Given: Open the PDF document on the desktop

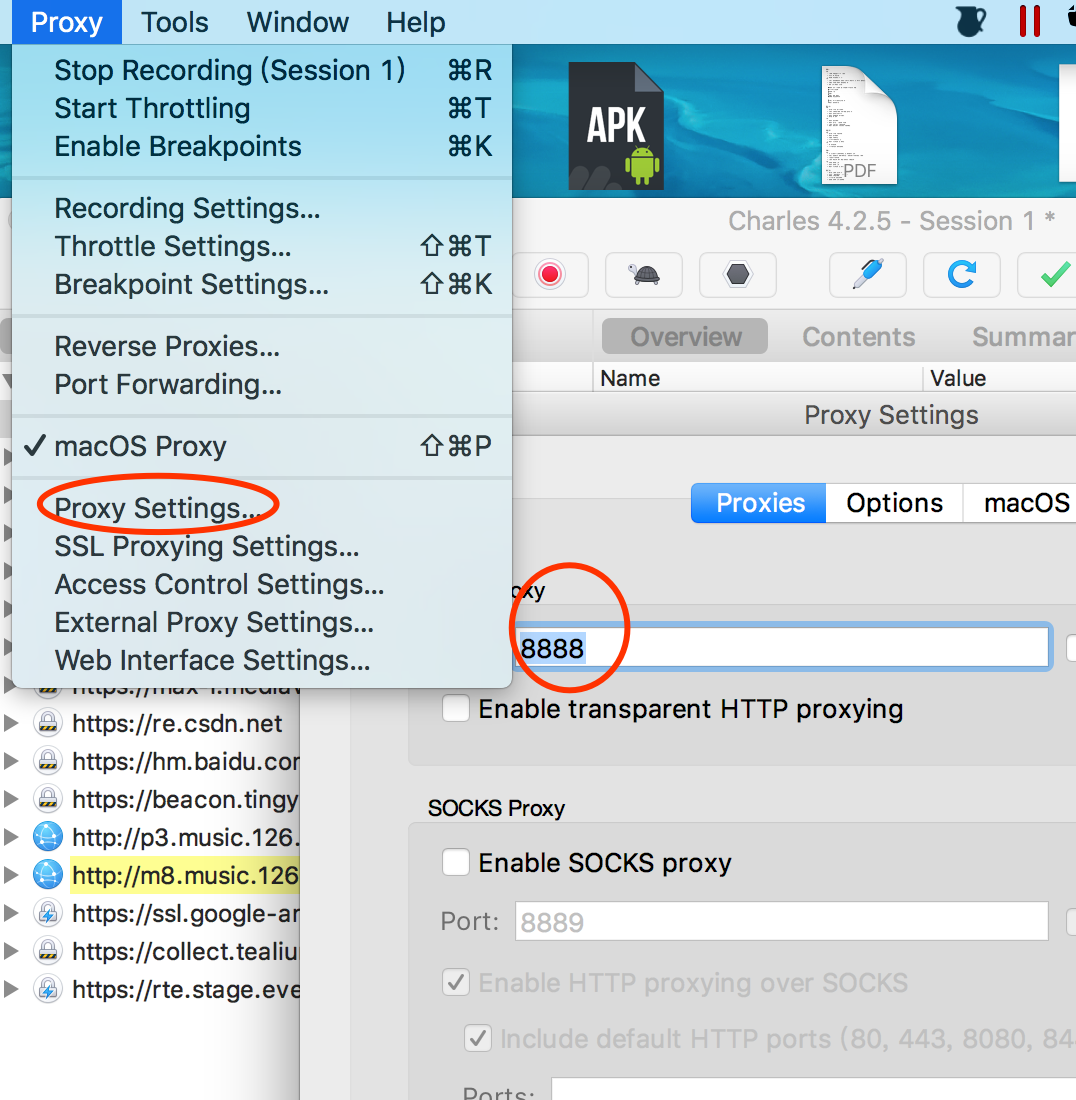Looking at the screenshot, I should pos(859,125).
